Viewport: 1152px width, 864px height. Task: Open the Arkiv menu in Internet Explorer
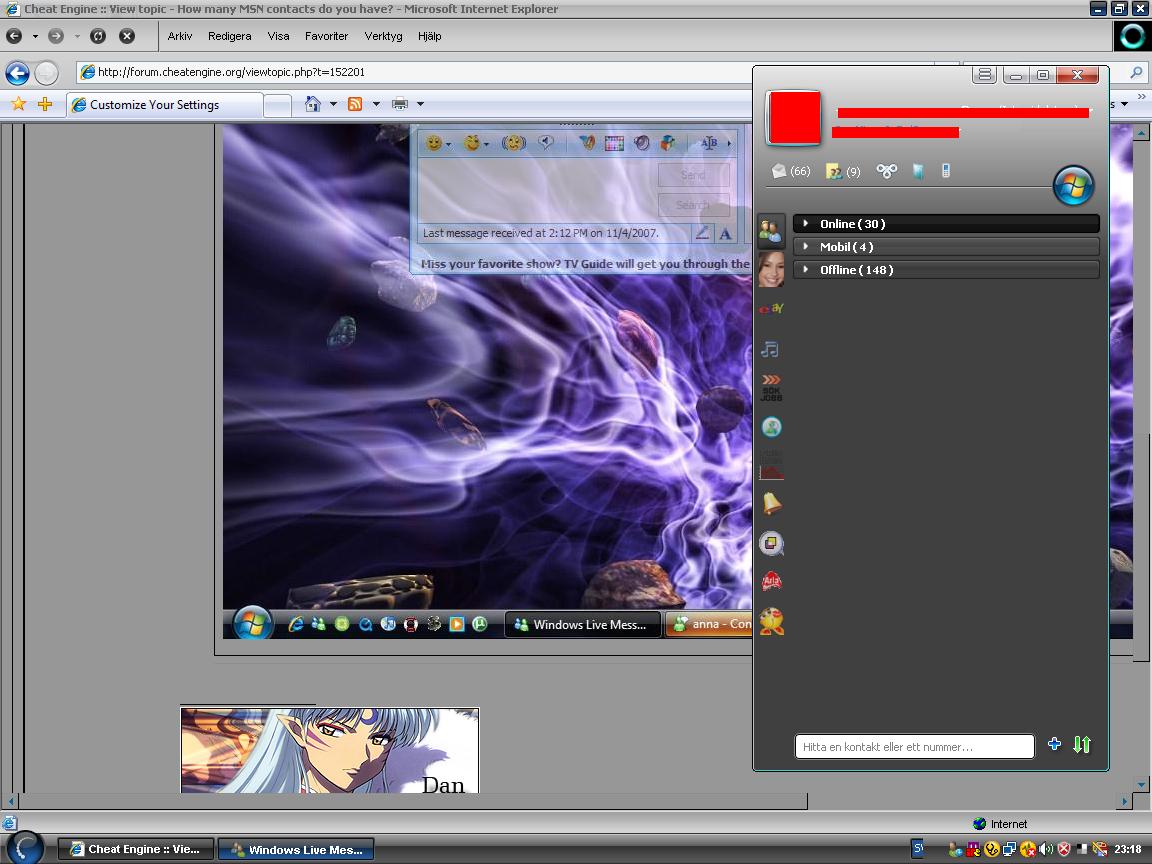(x=179, y=36)
